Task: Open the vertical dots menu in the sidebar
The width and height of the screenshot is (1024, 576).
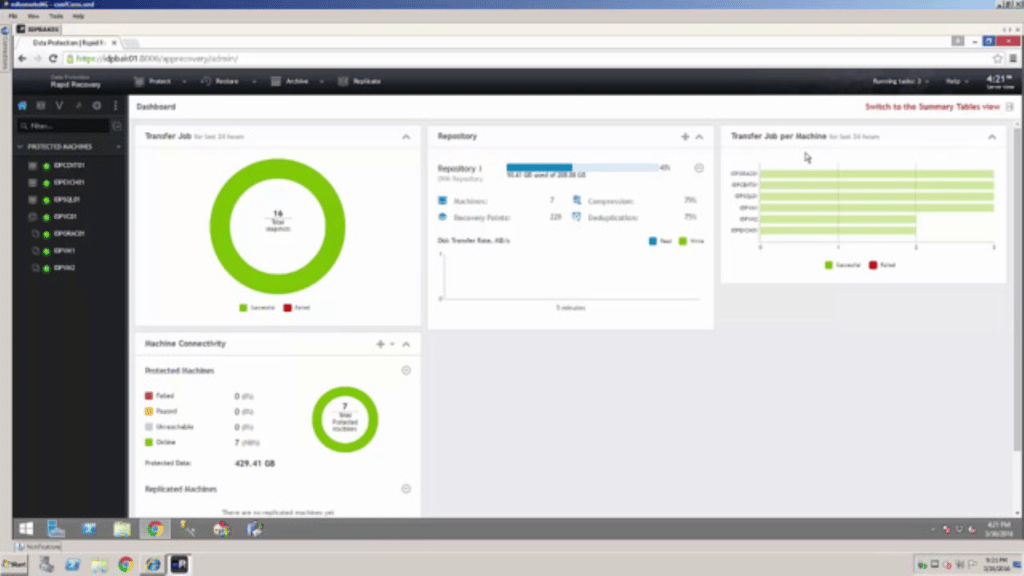Action: tap(114, 106)
